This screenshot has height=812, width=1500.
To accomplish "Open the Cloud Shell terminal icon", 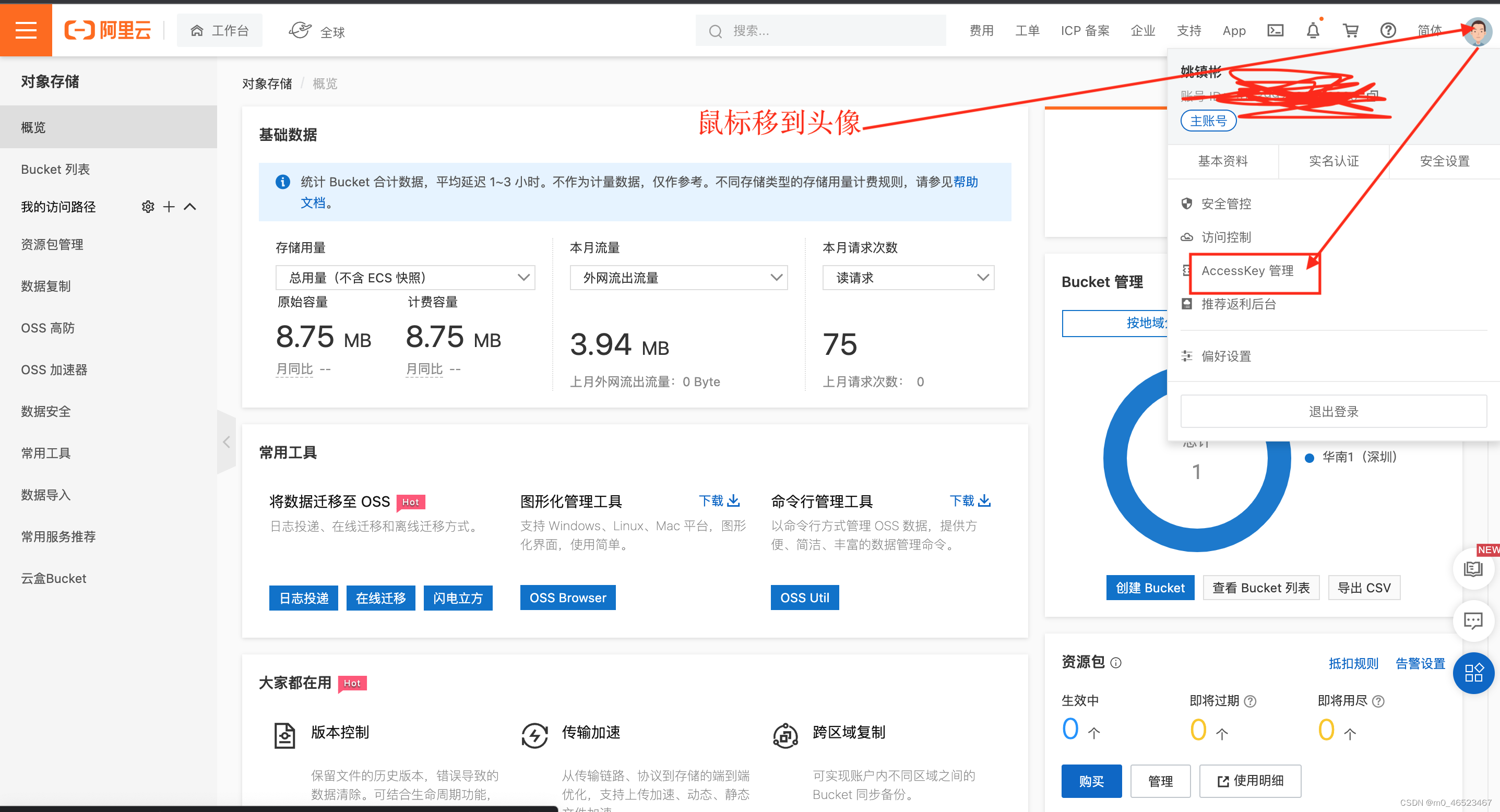I will click(x=1275, y=30).
